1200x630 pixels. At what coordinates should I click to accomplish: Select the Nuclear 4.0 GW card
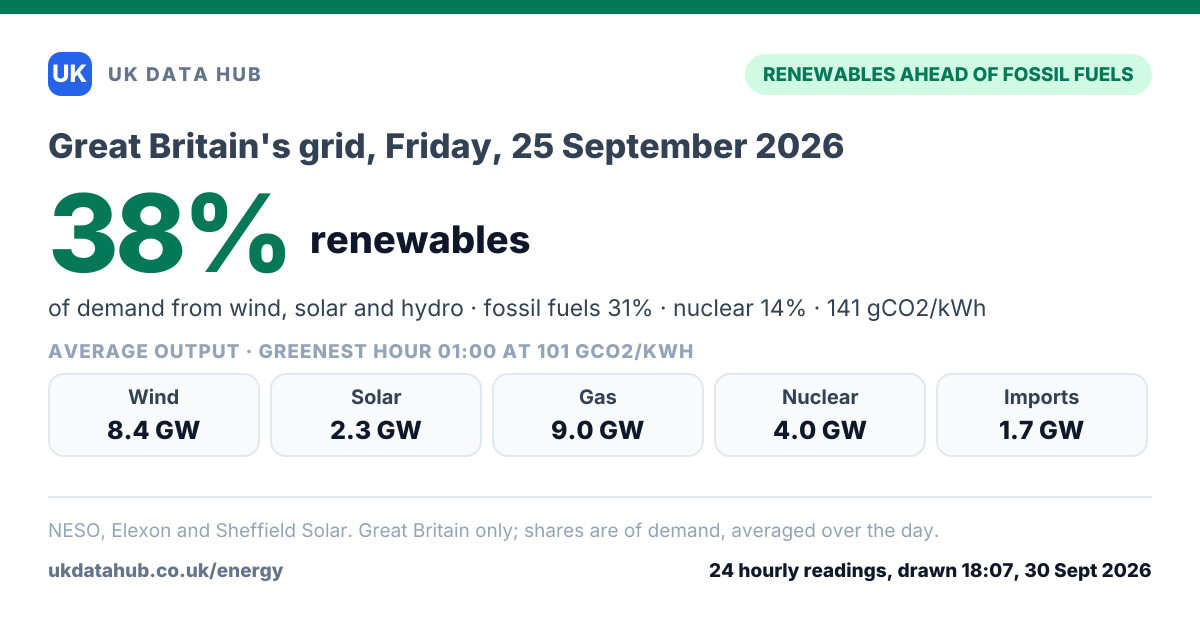pyautogui.click(x=820, y=415)
